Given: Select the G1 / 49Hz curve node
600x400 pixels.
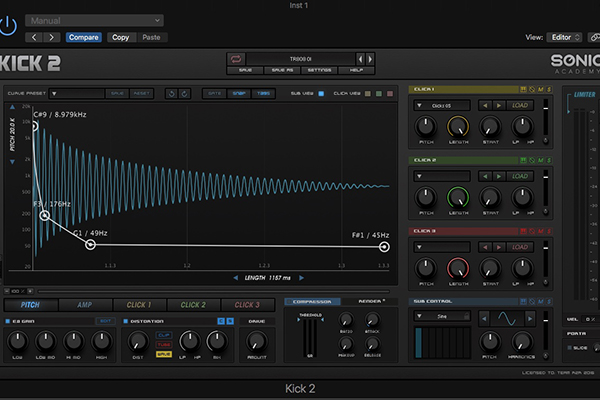Looking at the screenshot, I should coord(90,244).
